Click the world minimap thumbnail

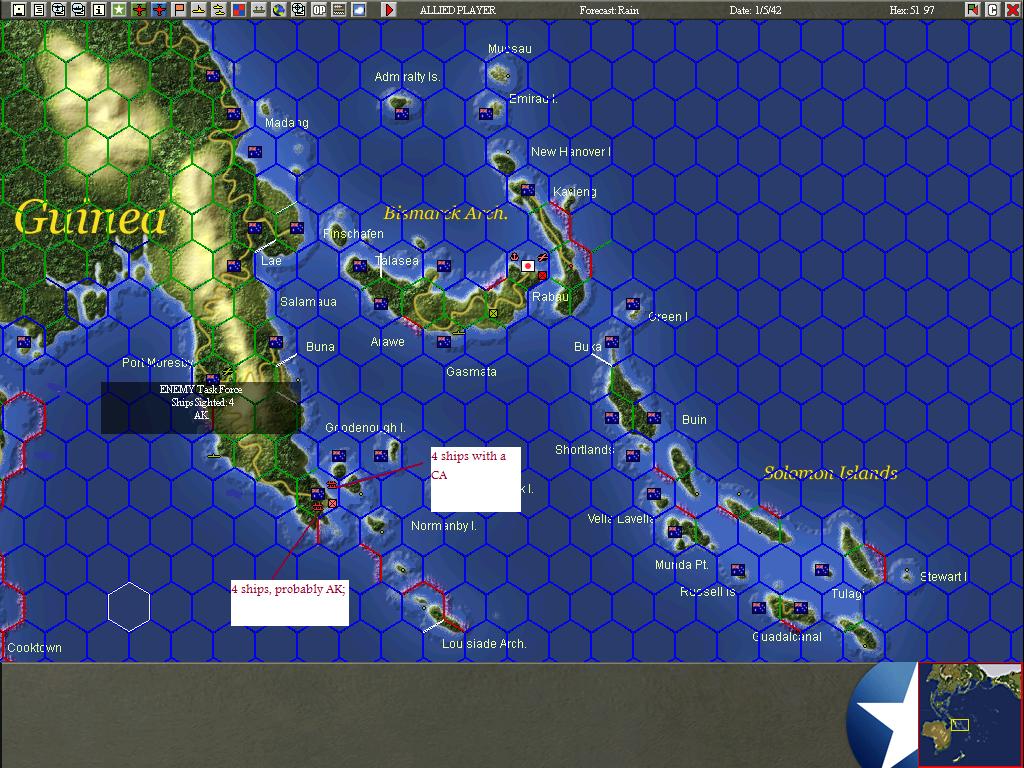970,714
